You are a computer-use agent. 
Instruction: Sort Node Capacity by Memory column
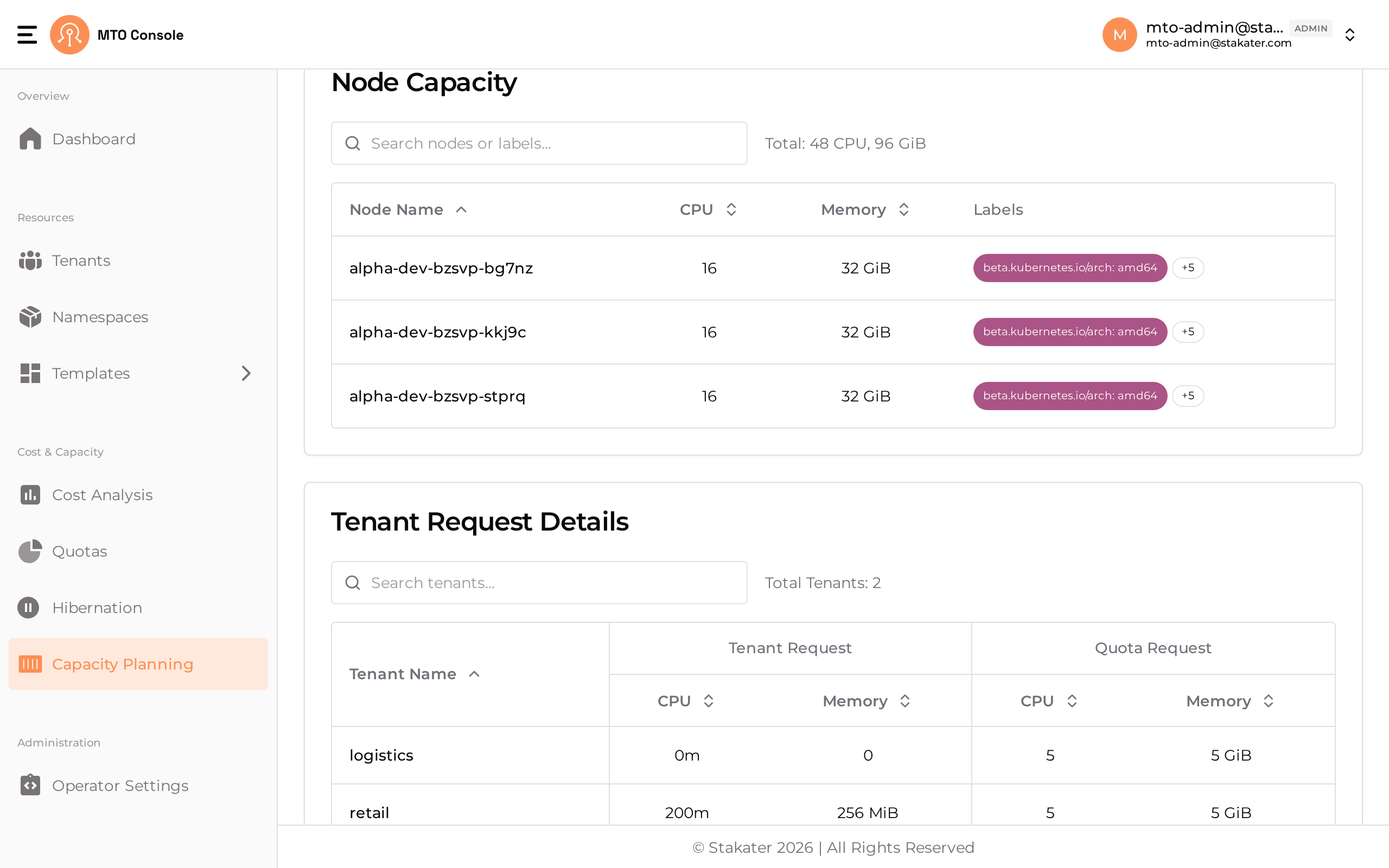tap(865, 209)
